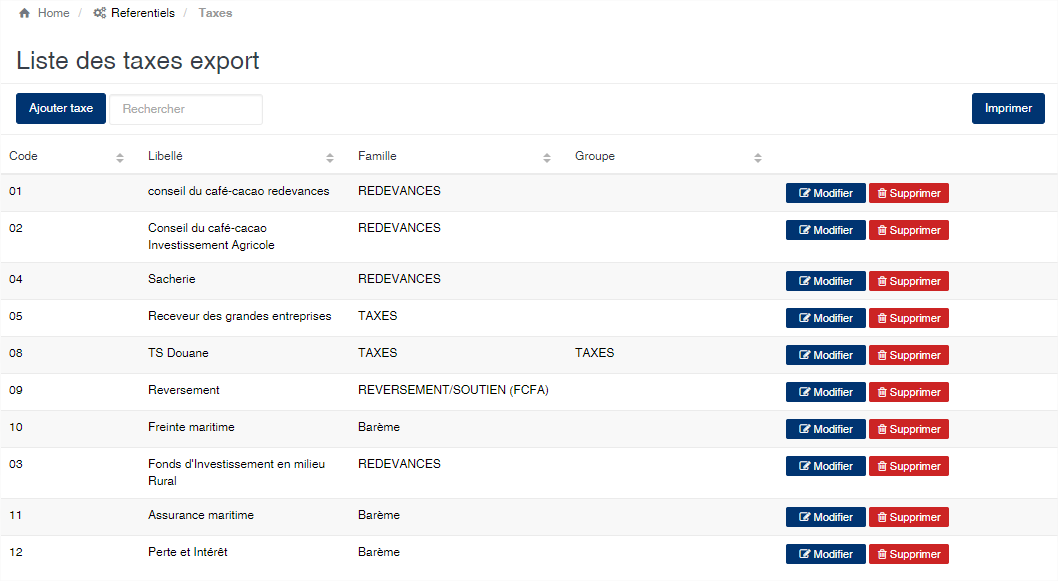This screenshot has height=581, width=1058.
Task: Modify the Freinte maritime tax
Action: point(825,429)
